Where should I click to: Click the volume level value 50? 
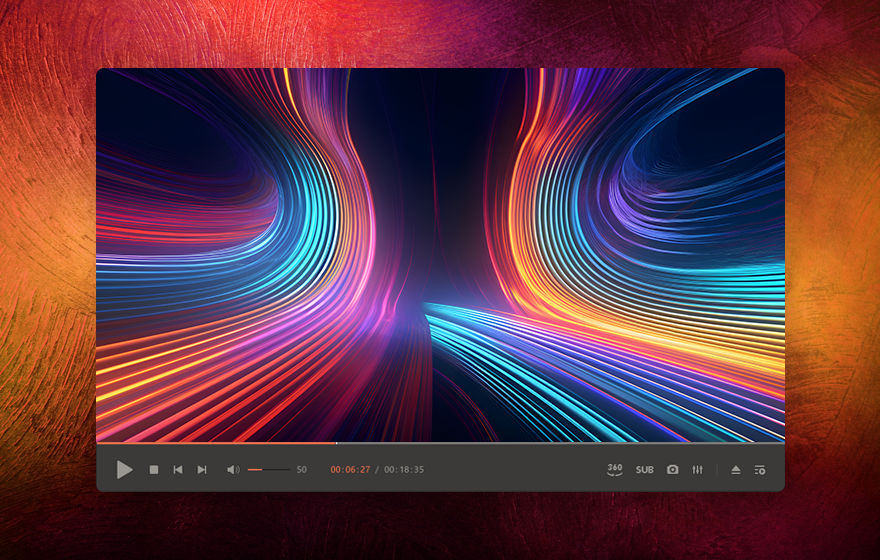point(302,470)
